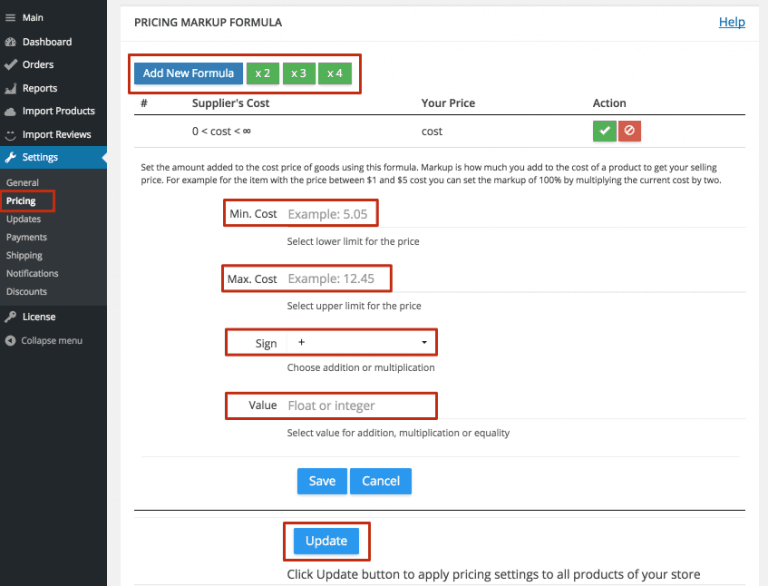Click the Action column header
Viewport: 768px width, 586px height.
click(x=609, y=103)
